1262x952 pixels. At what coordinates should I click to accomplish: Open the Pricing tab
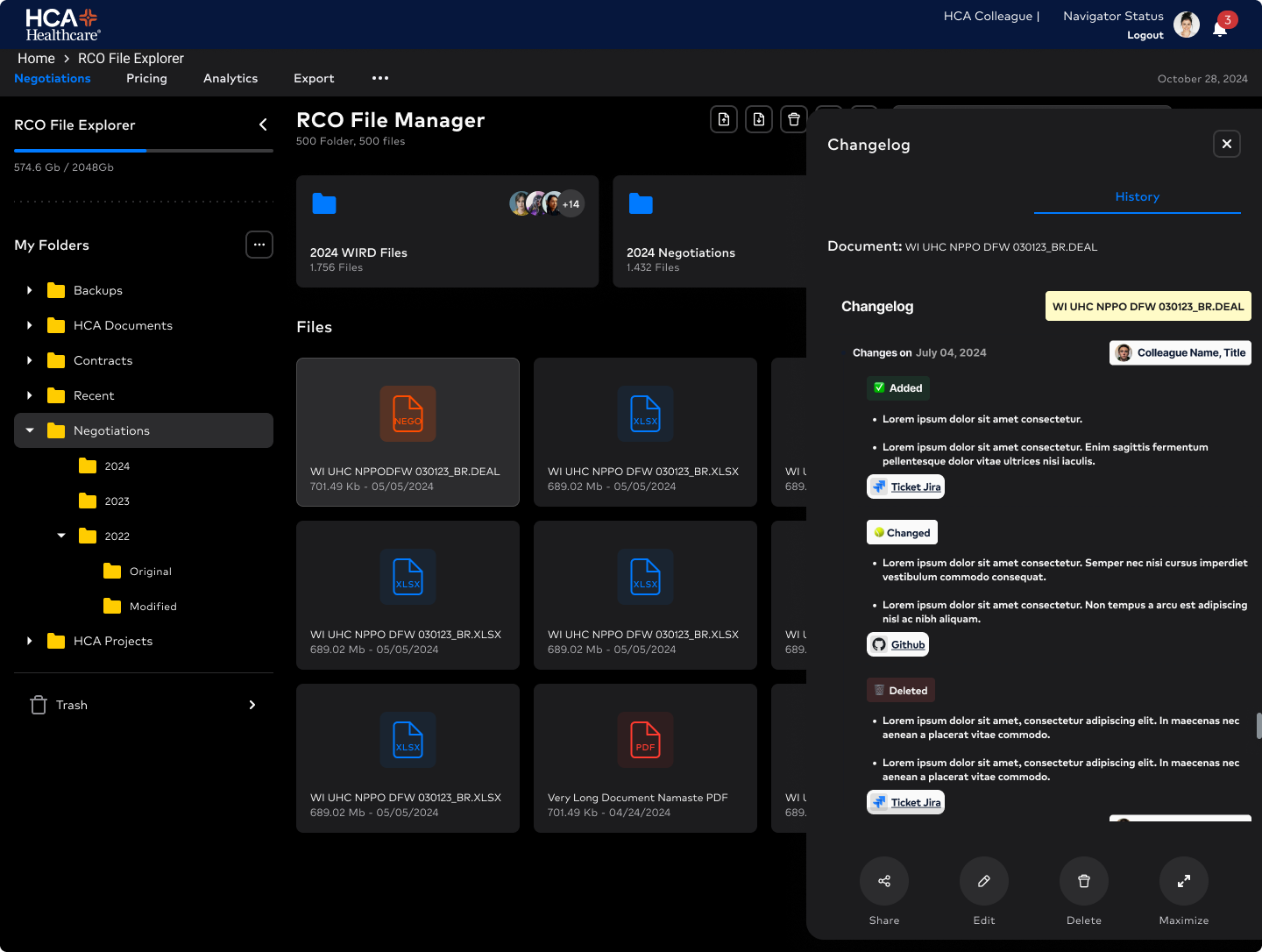coord(146,78)
